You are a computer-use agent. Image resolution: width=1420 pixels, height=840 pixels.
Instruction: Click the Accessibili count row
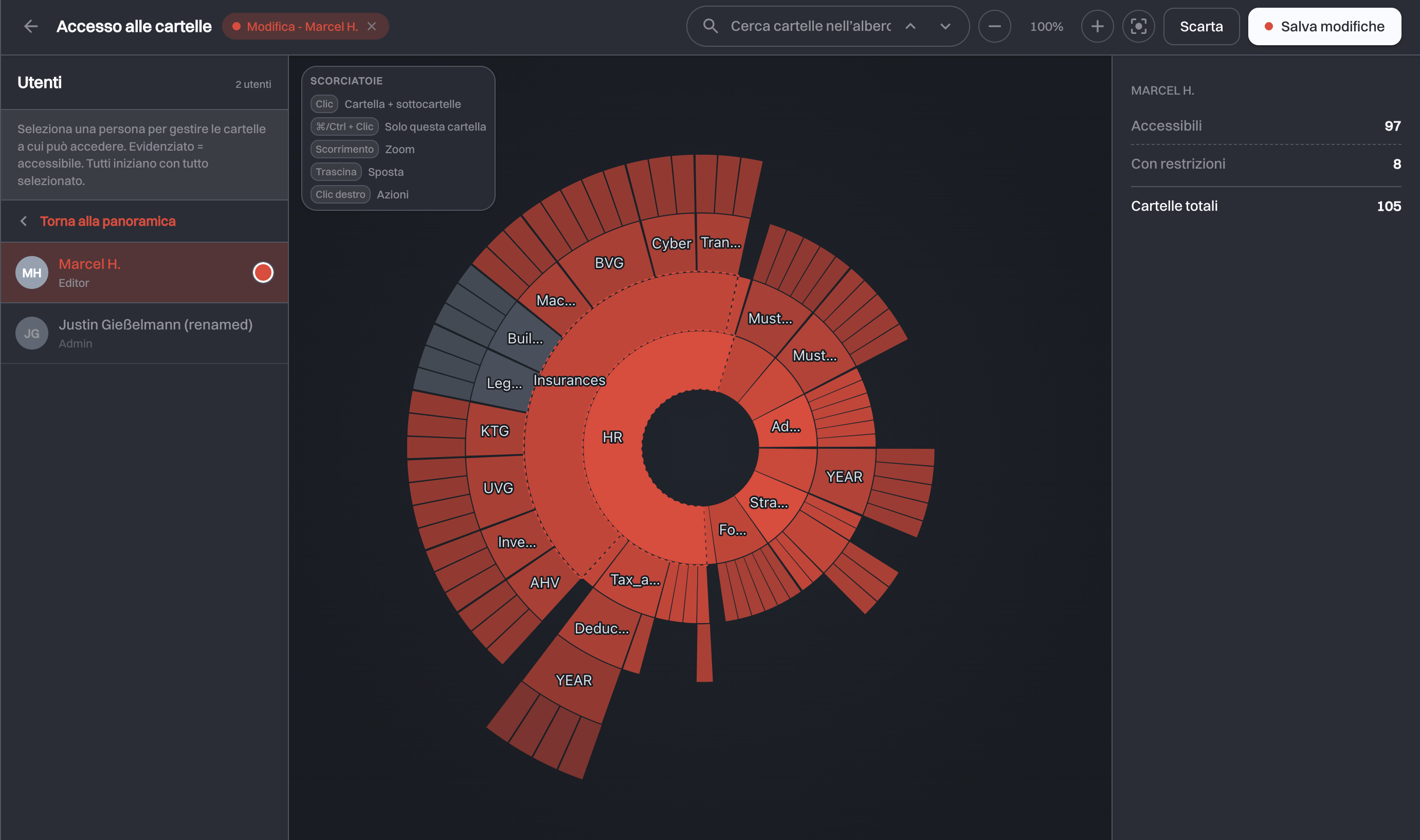1265,125
